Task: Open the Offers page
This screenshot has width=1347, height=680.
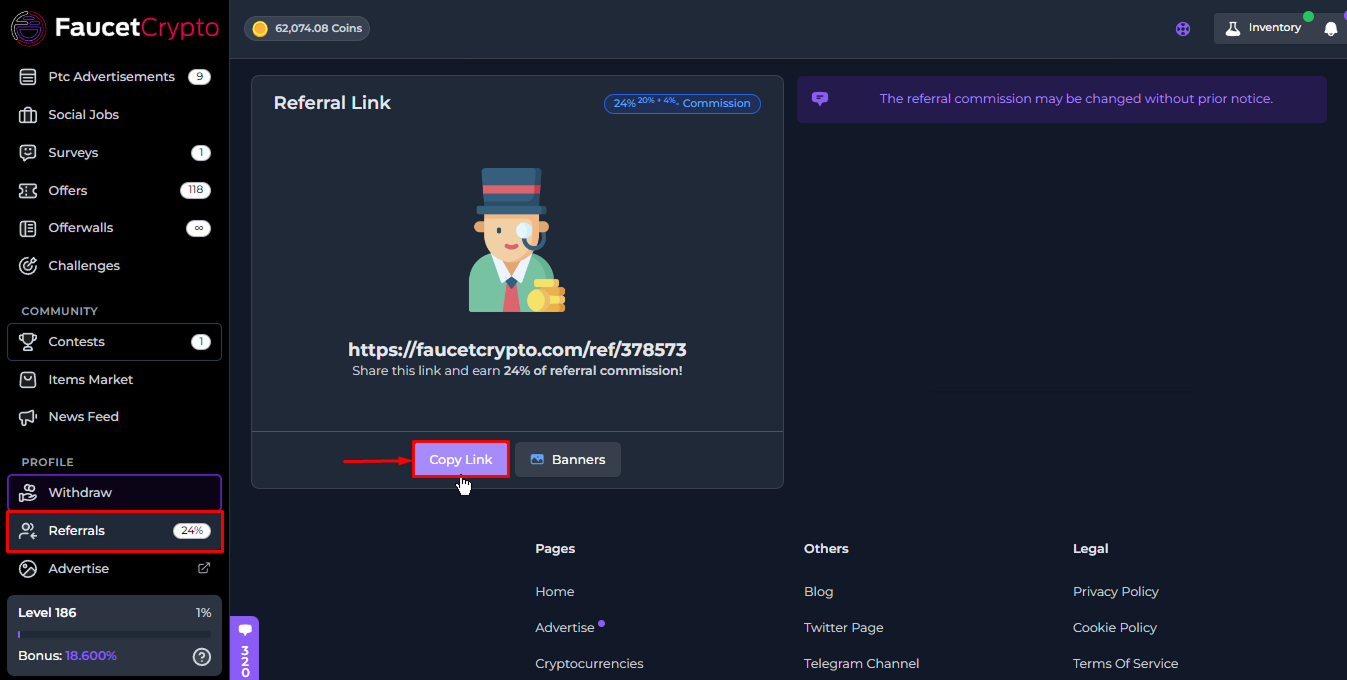Action: (x=114, y=190)
